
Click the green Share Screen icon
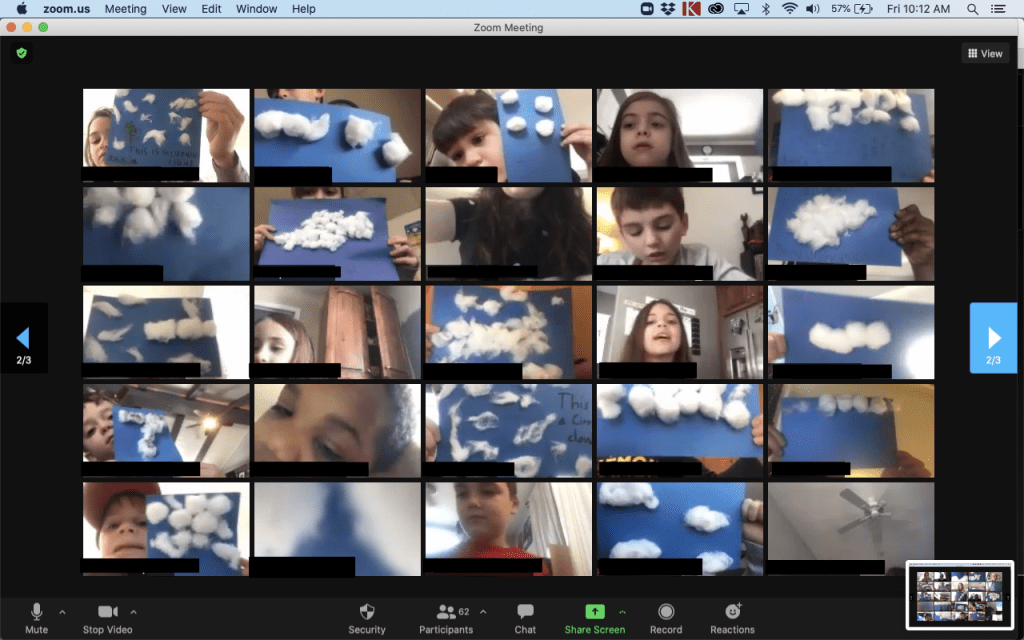[594, 611]
